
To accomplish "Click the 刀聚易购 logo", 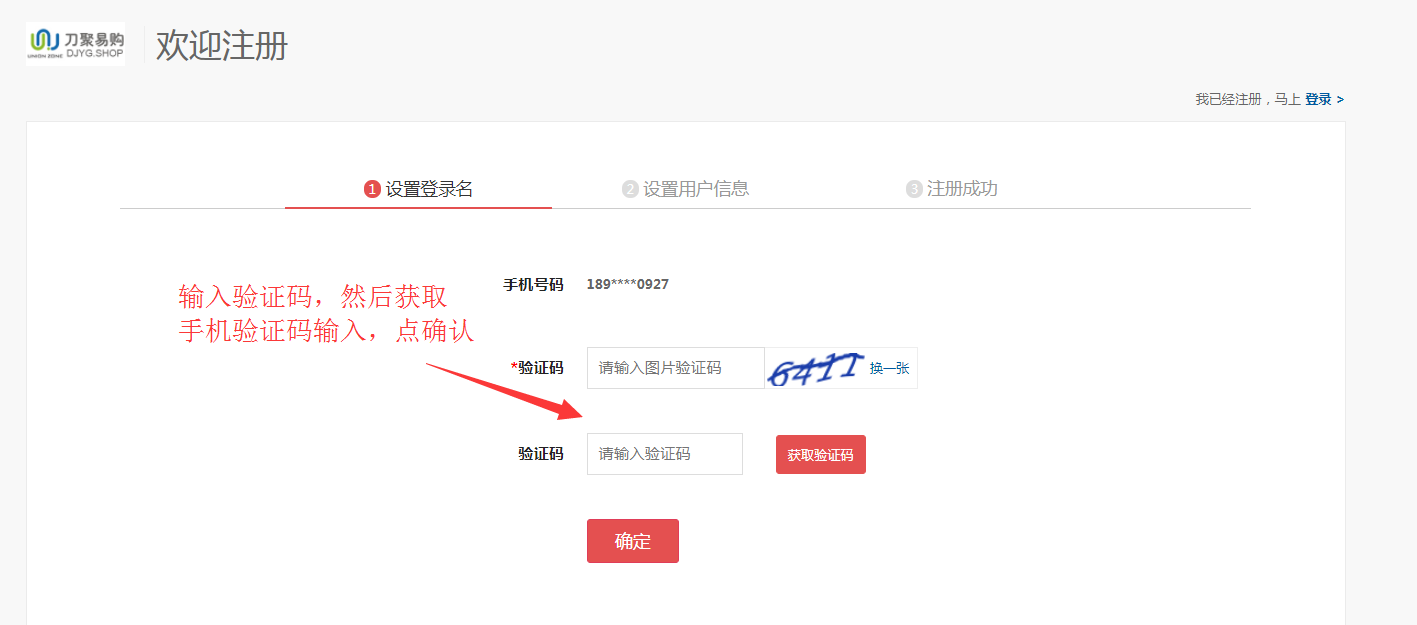I will (76, 44).
